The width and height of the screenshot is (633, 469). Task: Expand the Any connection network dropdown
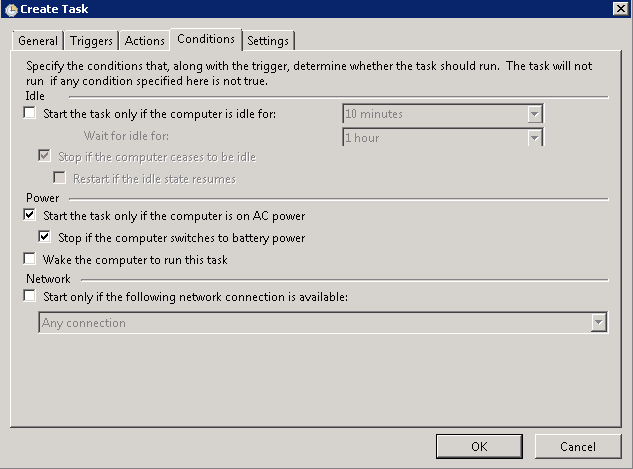coord(599,323)
